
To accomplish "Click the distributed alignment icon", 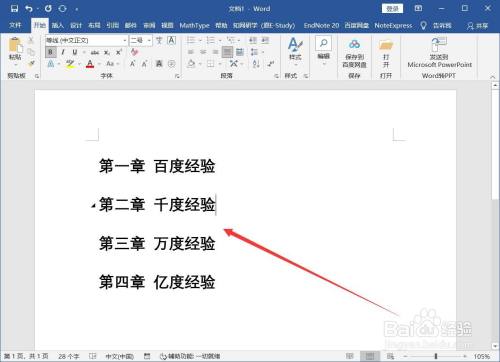I will (240, 52).
